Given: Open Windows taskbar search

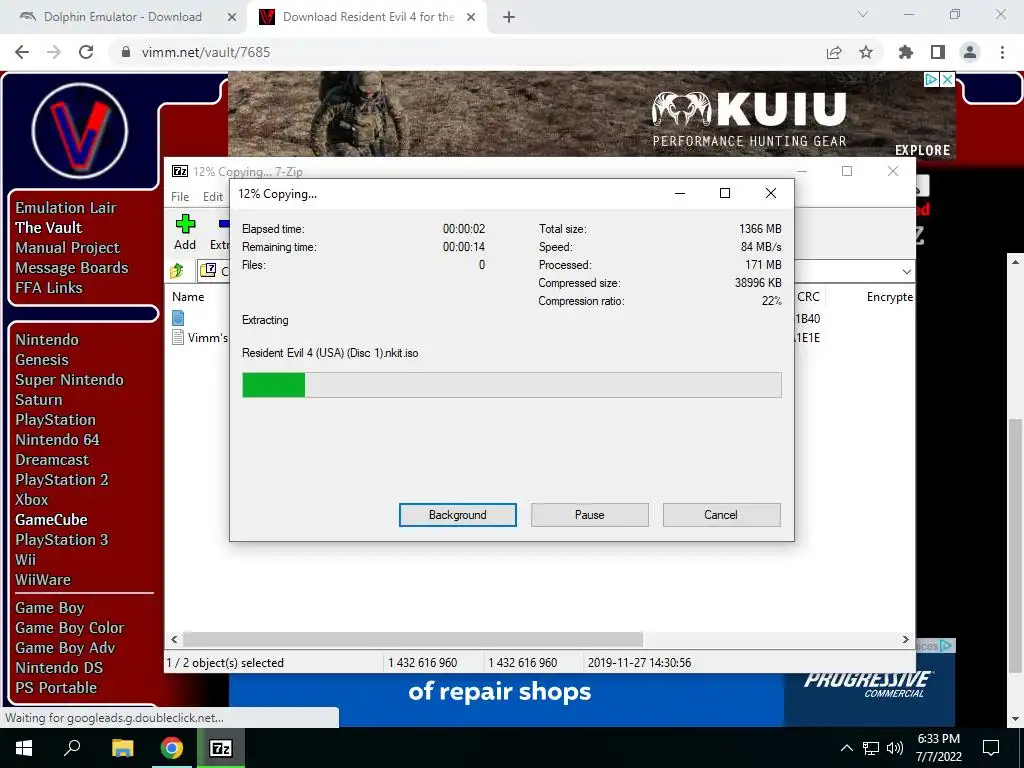Looking at the screenshot, I should 72,748.
